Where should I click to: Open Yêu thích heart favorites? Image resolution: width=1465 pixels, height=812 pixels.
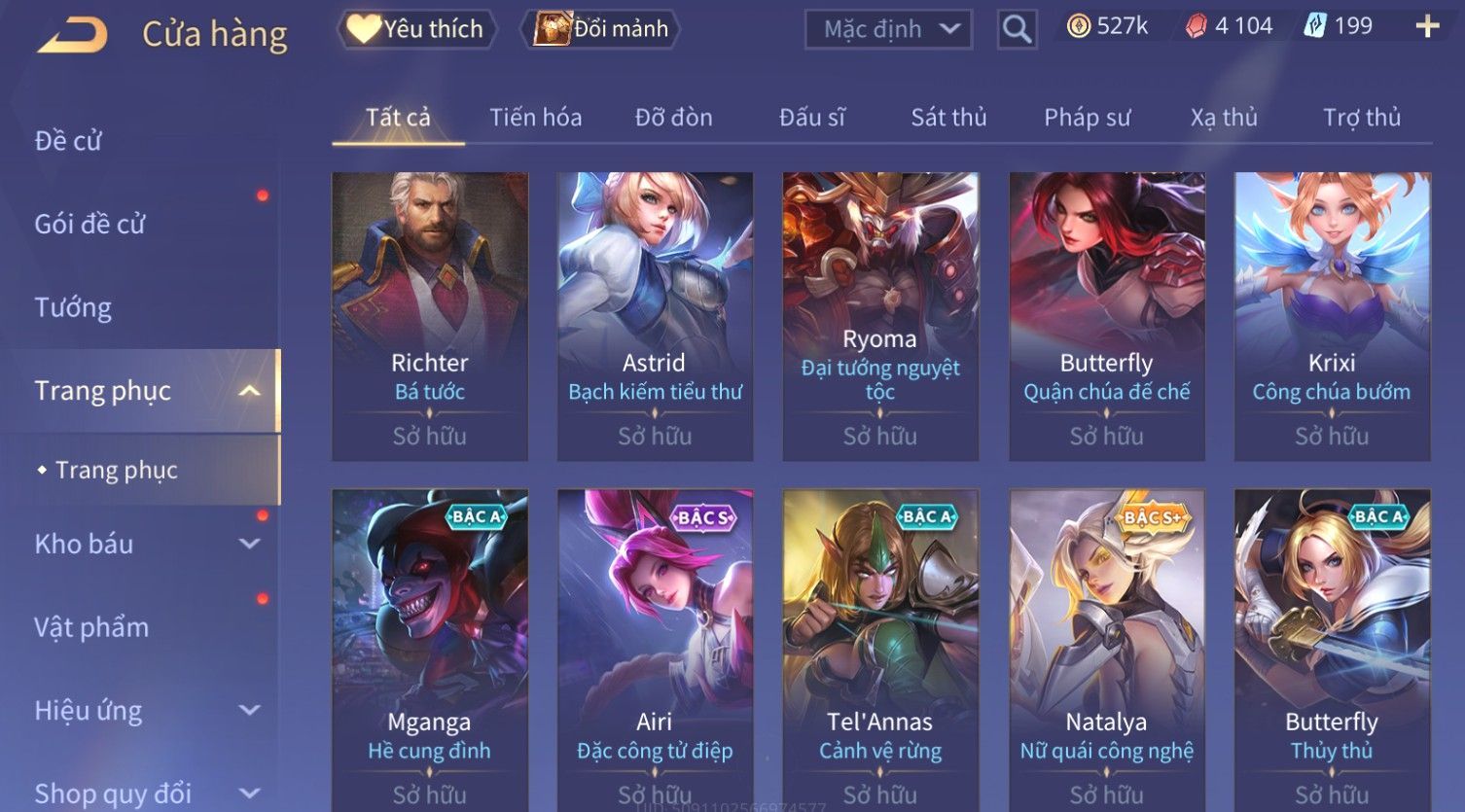416,29
